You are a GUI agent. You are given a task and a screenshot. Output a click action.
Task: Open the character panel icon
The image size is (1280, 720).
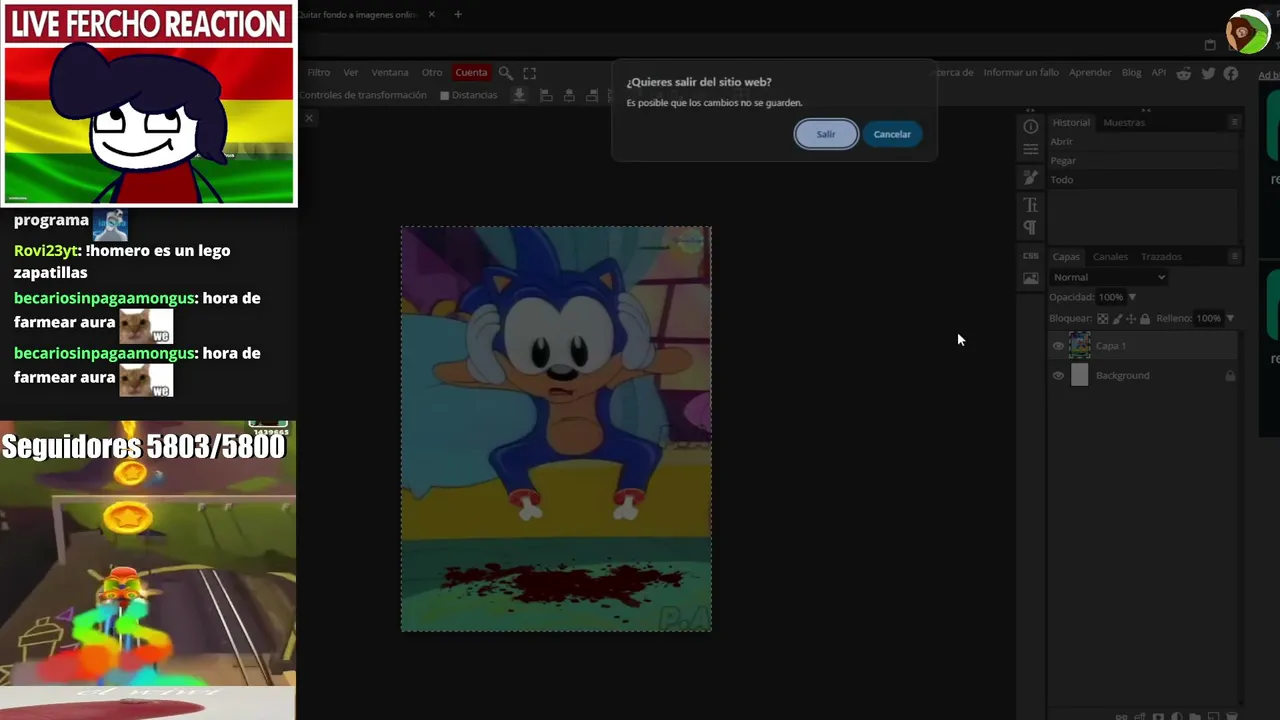[x=1031, y=205]
